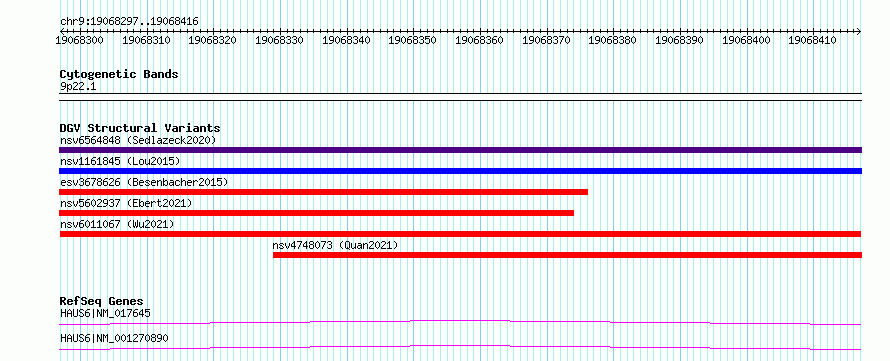Click the nsv1161845 (Lou2015) variant label
Image resolution: width=890 pixels, height=361 pixels.
[120, 161]
